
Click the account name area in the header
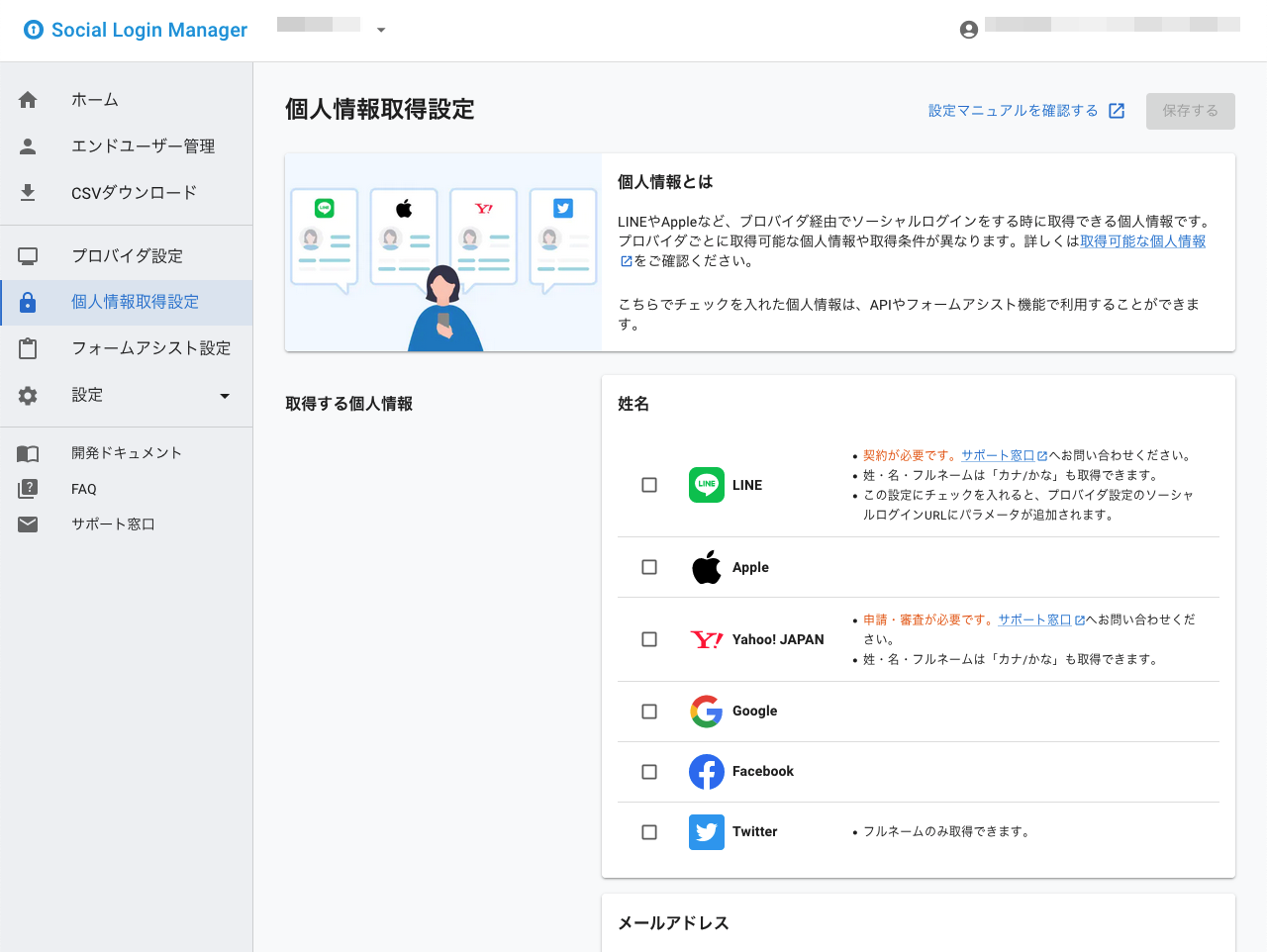1113,25
